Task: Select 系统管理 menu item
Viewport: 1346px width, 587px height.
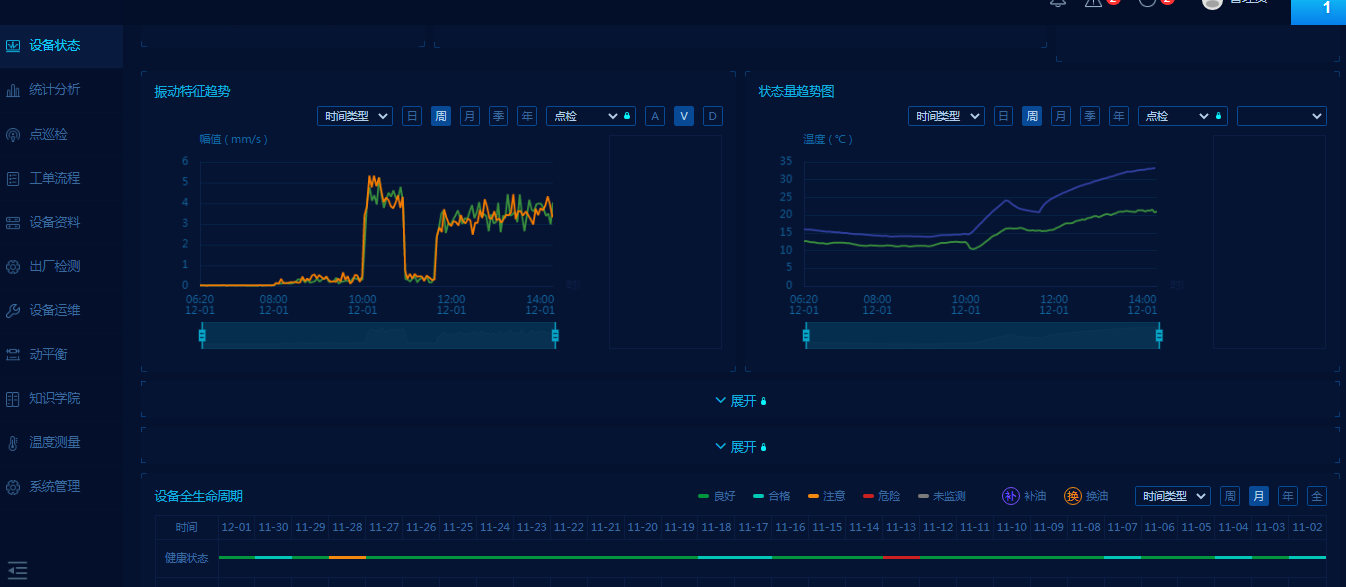Action: click(54, 486)
